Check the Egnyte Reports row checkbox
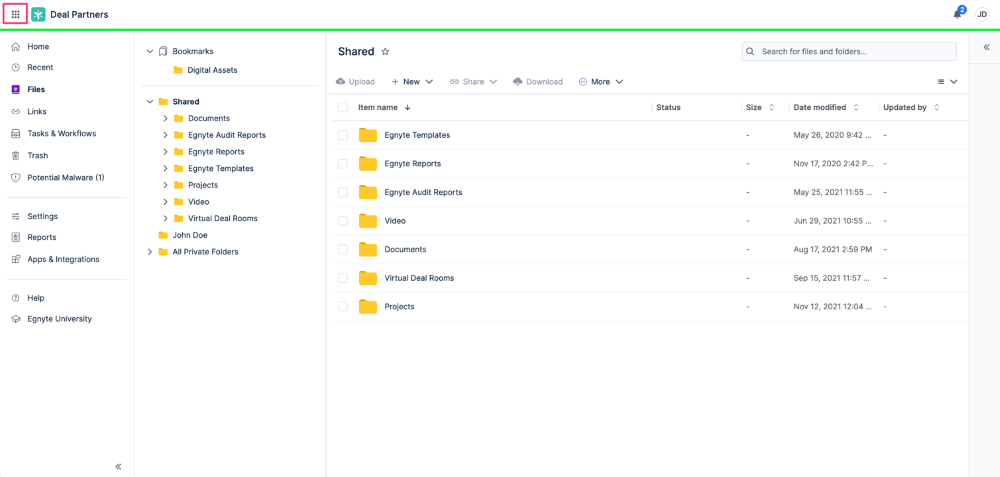The image size is (1000, 477). (x=343, y=164)
